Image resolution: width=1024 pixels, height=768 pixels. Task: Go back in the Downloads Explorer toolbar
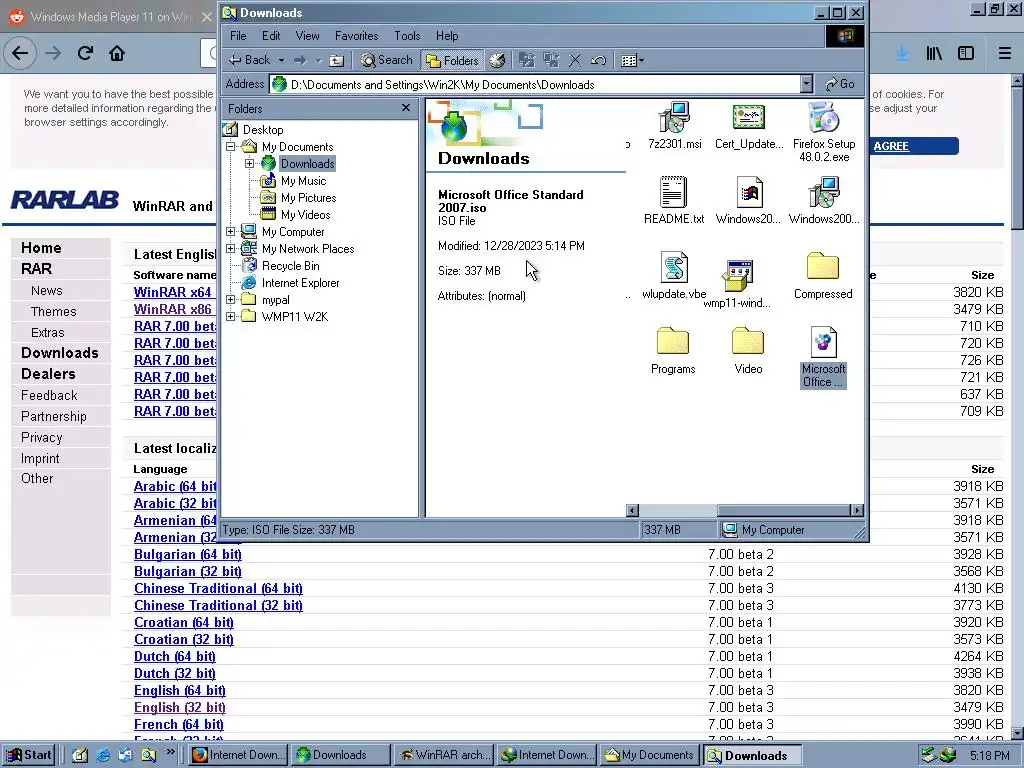point(249,61)
